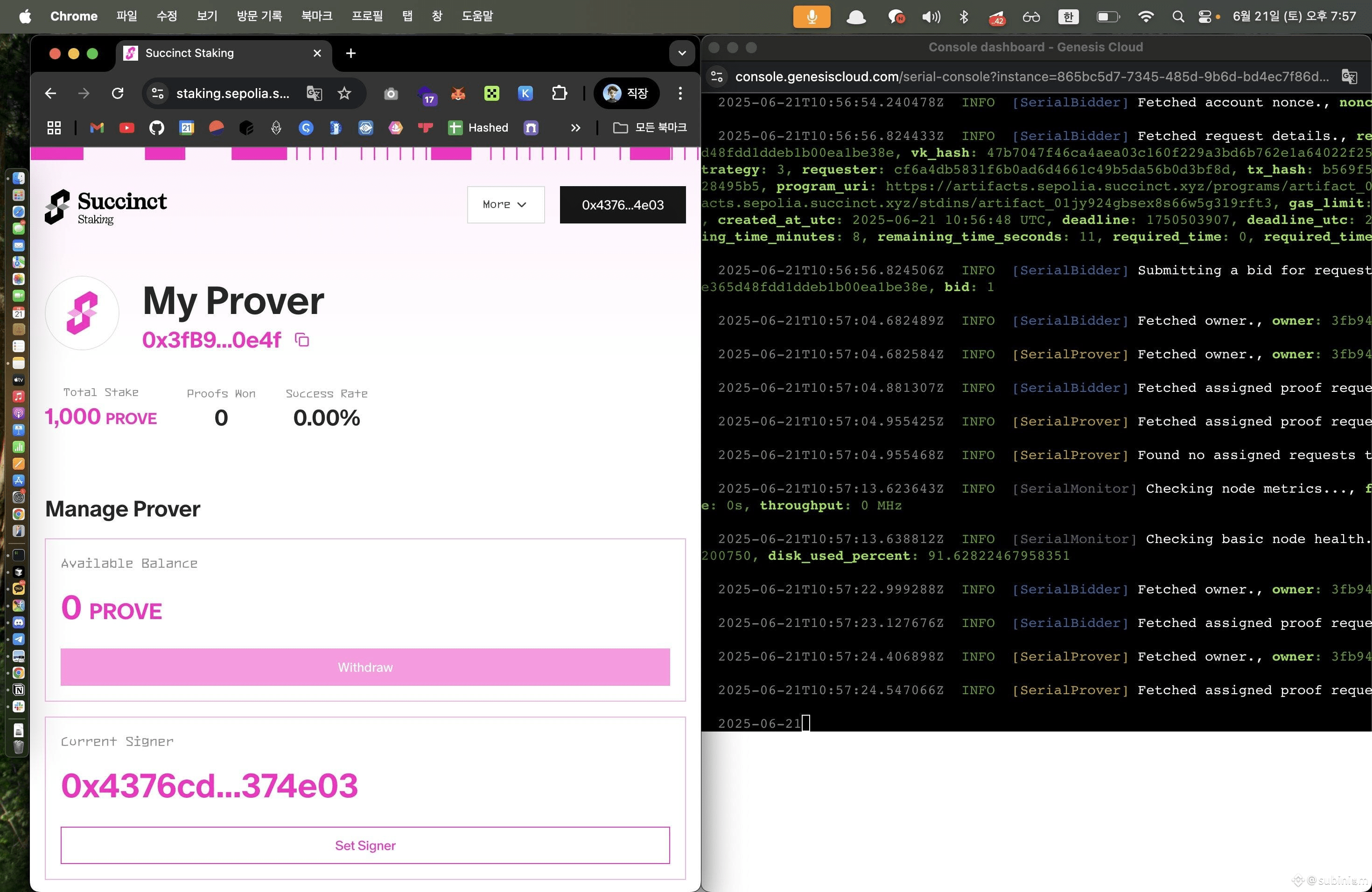This screenshot has height=892, width=1372.
Task: Close the Succinct Staking tab
Action: (x=317, y=54)
